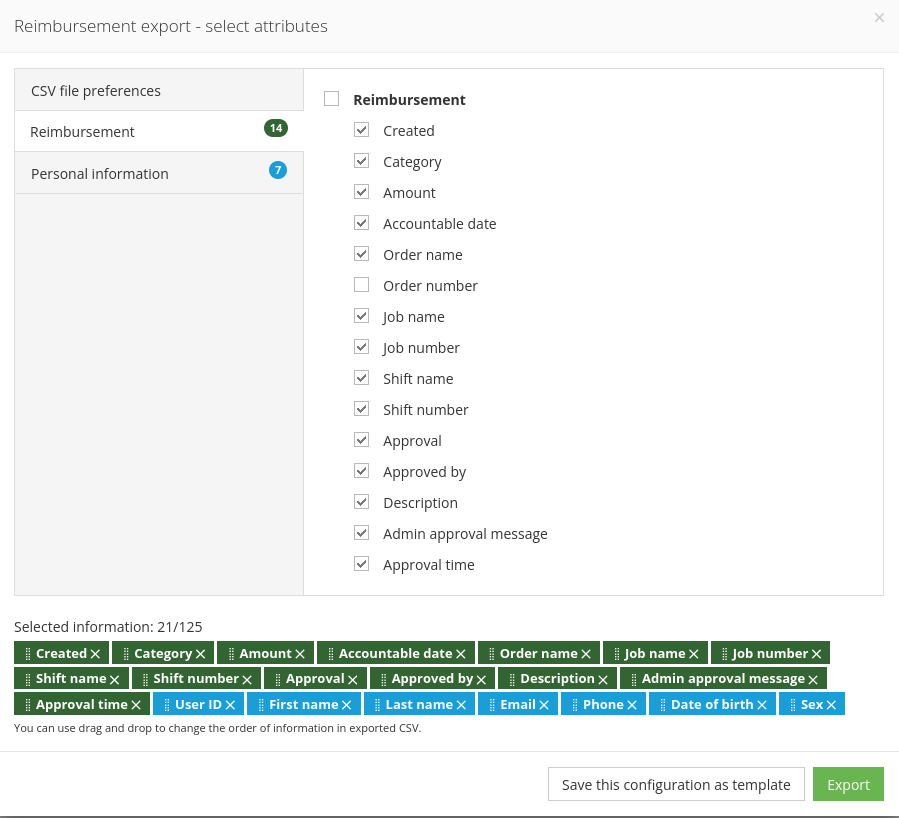The image size is (899, 818).
Task: Select the Reimbursement tab in the sidebar
Action: [x=159, y=131]
